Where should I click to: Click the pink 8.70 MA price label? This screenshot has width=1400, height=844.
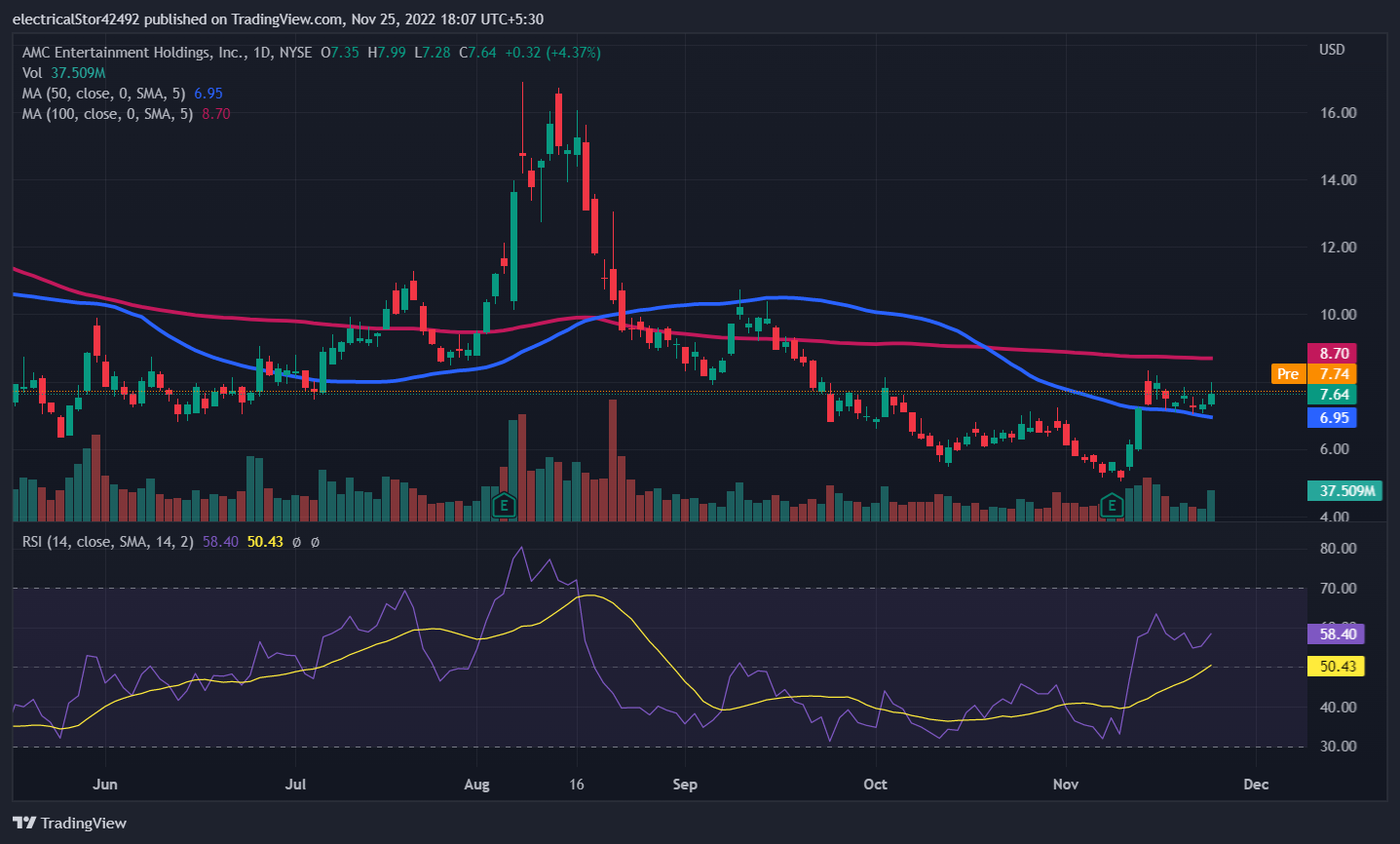tap(1333, 354)
